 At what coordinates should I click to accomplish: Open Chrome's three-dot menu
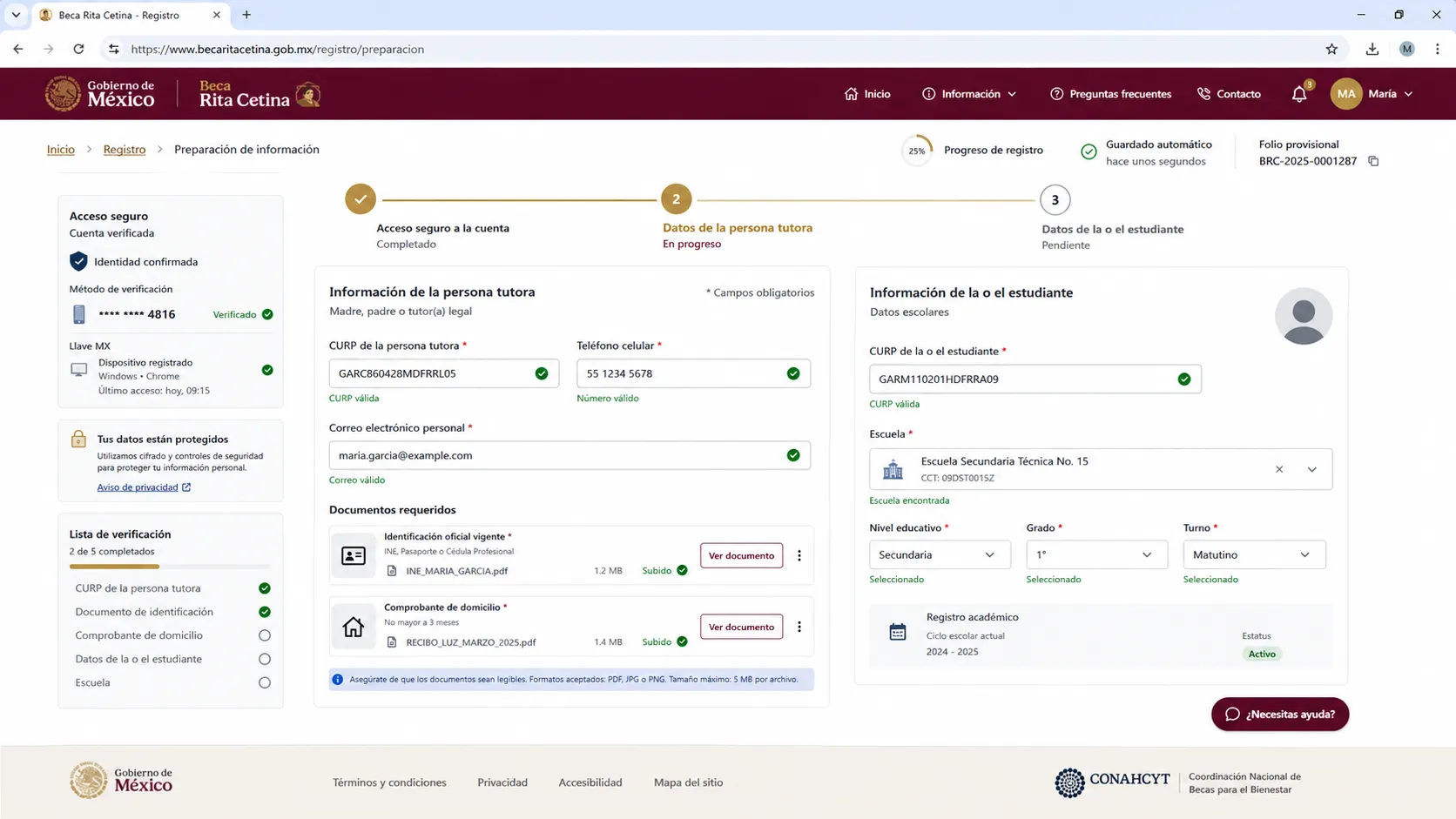pos(1438,50)
